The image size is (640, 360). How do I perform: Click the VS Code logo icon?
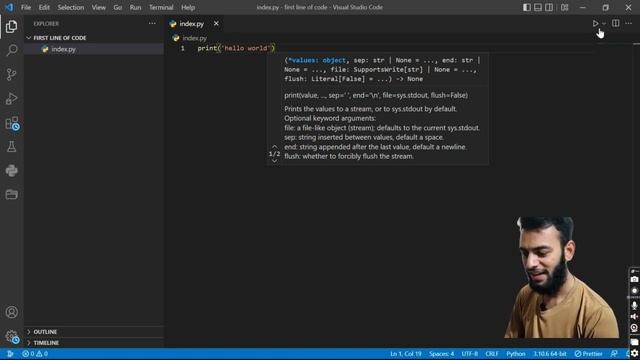[x=9, y=7]
